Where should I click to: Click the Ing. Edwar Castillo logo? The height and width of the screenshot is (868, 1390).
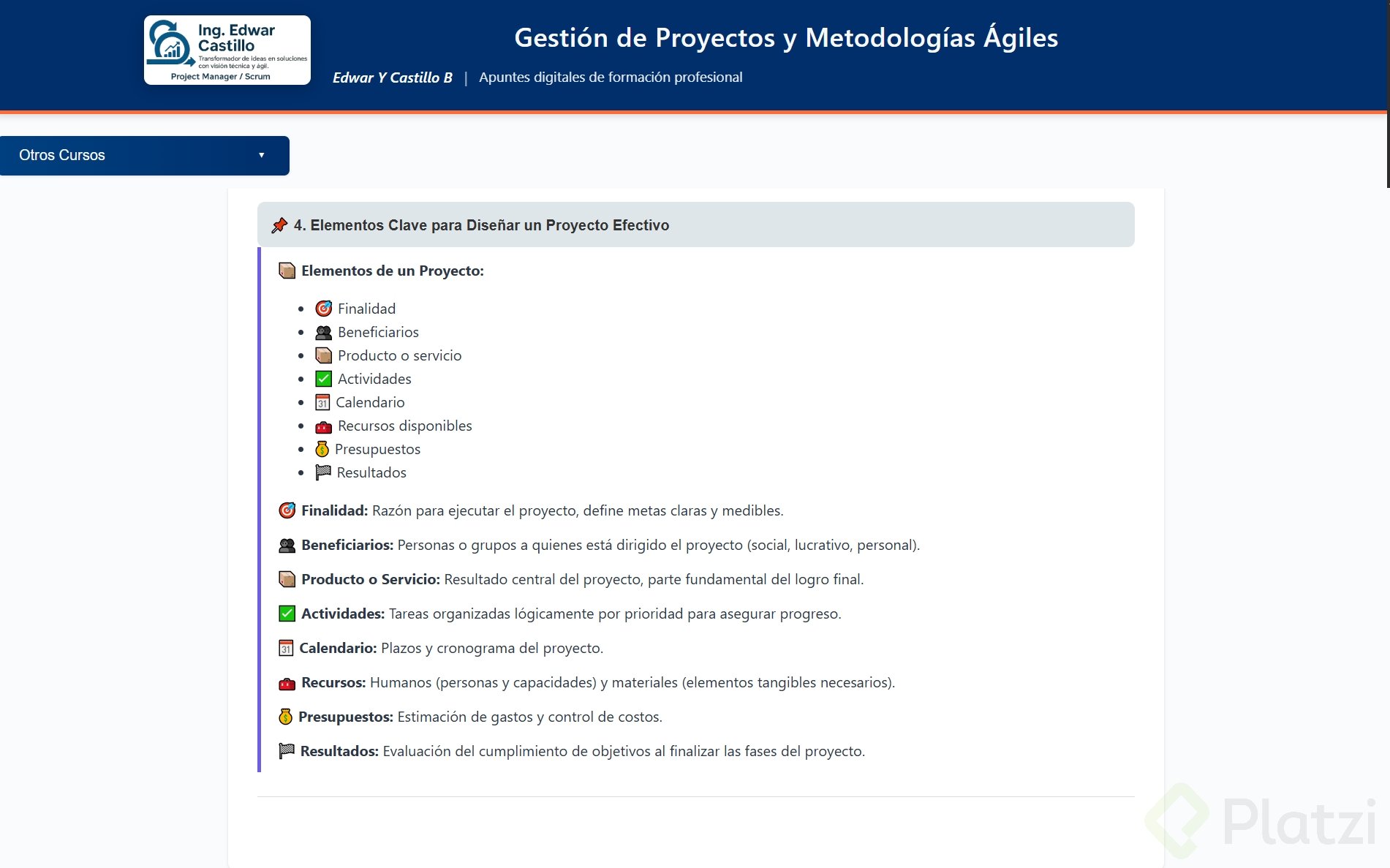[x=227, y=50]
